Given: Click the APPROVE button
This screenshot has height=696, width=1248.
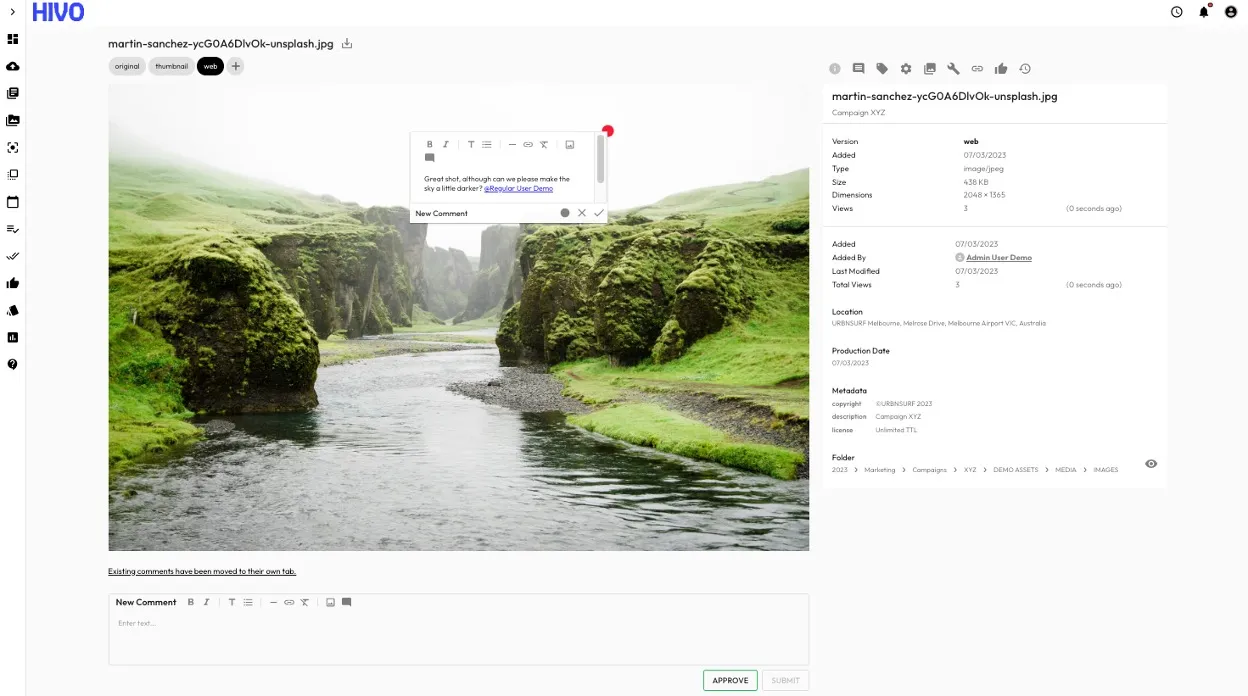Looking at the screenshot, I should coord(730,680).
